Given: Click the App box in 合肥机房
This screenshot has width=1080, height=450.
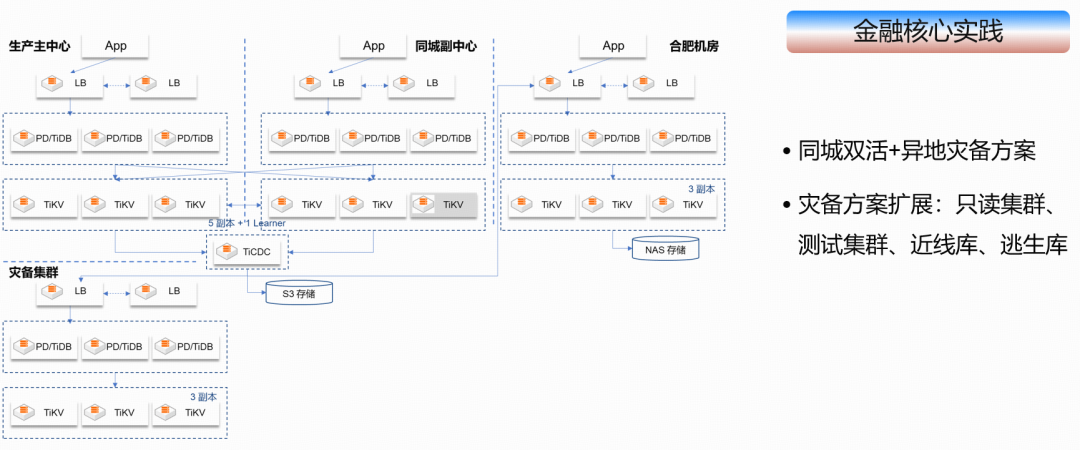Looking at the screenshot, I should [613, 46].
